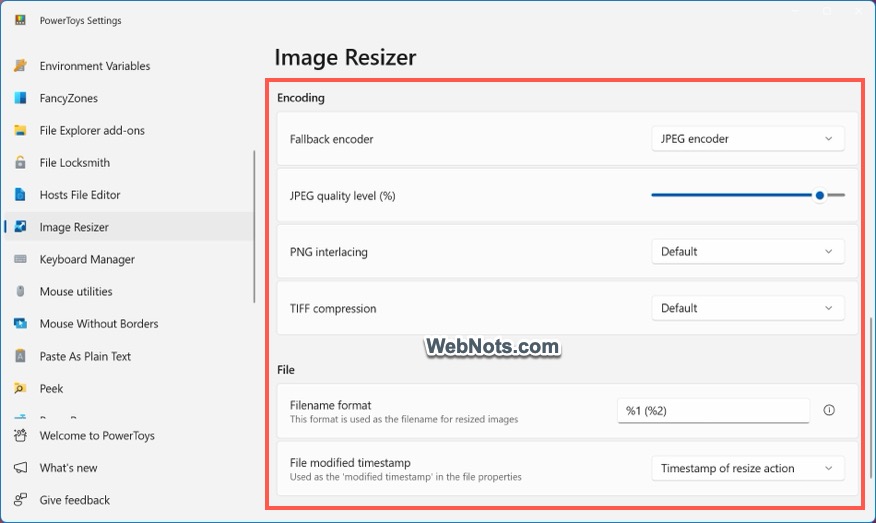Open Paste As Plain Text settings
The image size is (876, 523).
coord(128,355)
